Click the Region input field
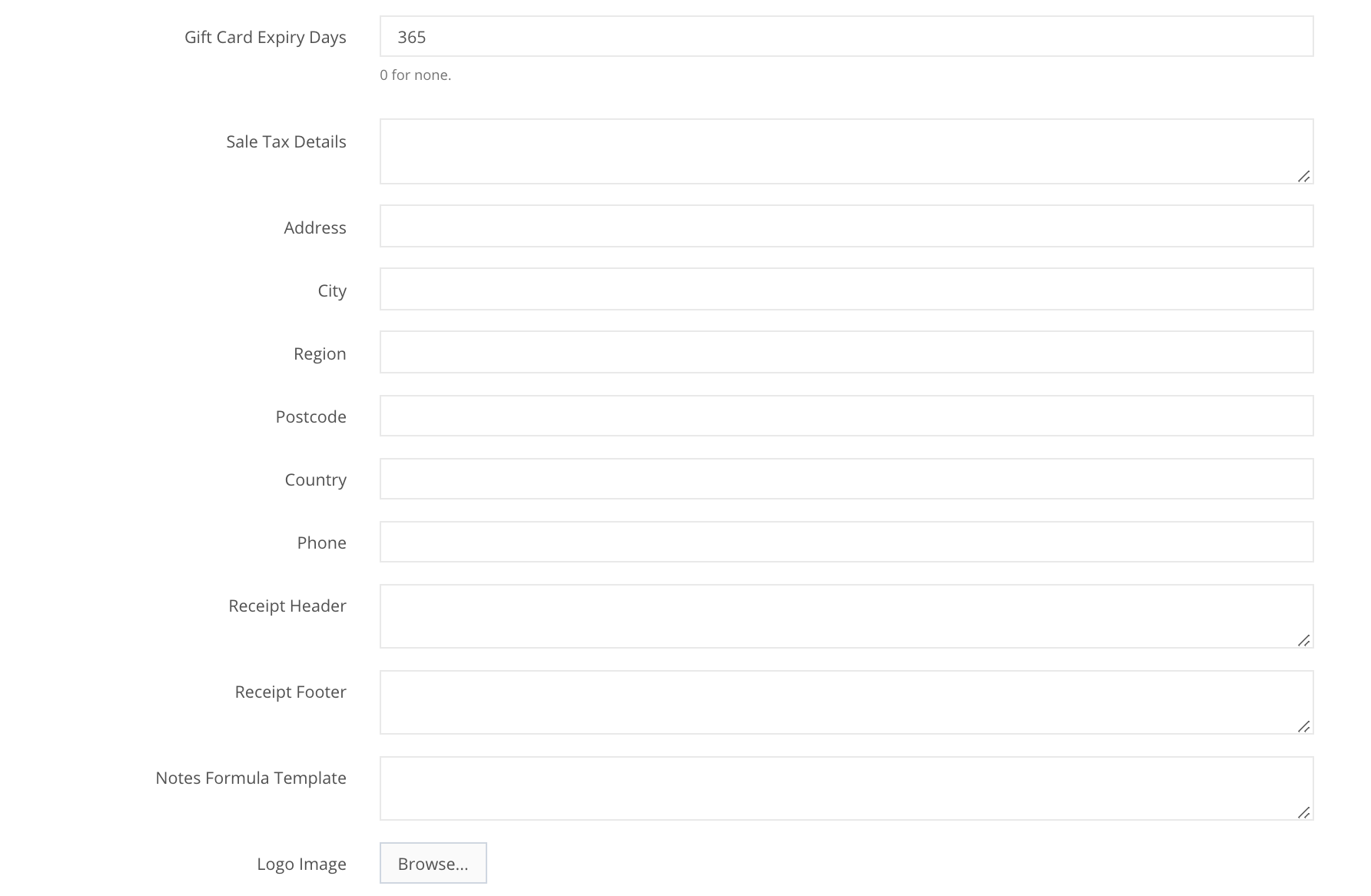 [846, 352]
